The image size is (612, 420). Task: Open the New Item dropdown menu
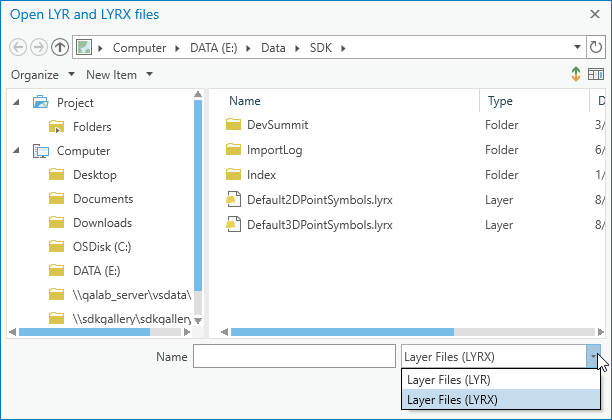[x=119, y=74]
